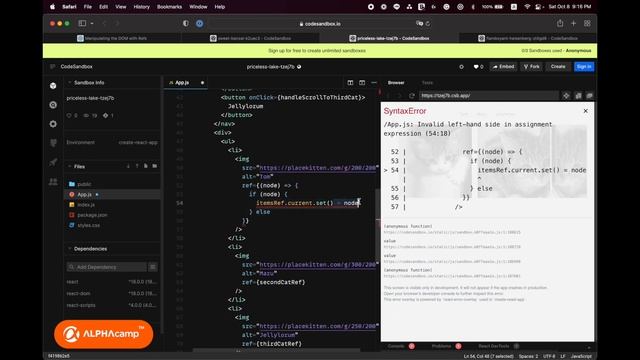This screenshot has width=640, height=360.
Task: Click the Embed button
Action: [503, 67]
